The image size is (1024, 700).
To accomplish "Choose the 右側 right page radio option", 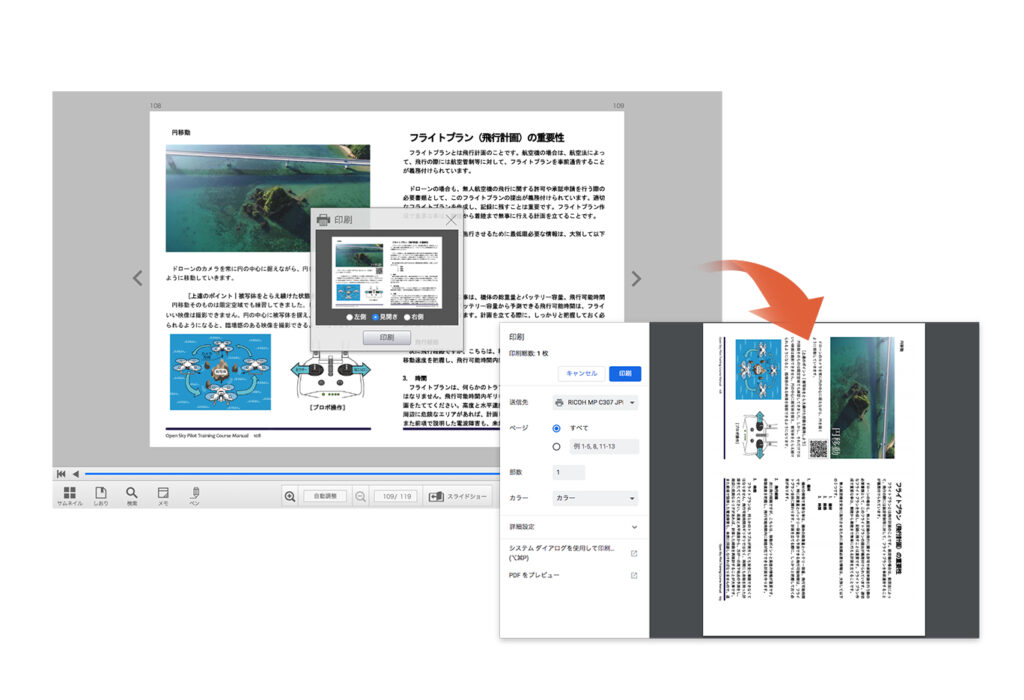I will 408,316.
